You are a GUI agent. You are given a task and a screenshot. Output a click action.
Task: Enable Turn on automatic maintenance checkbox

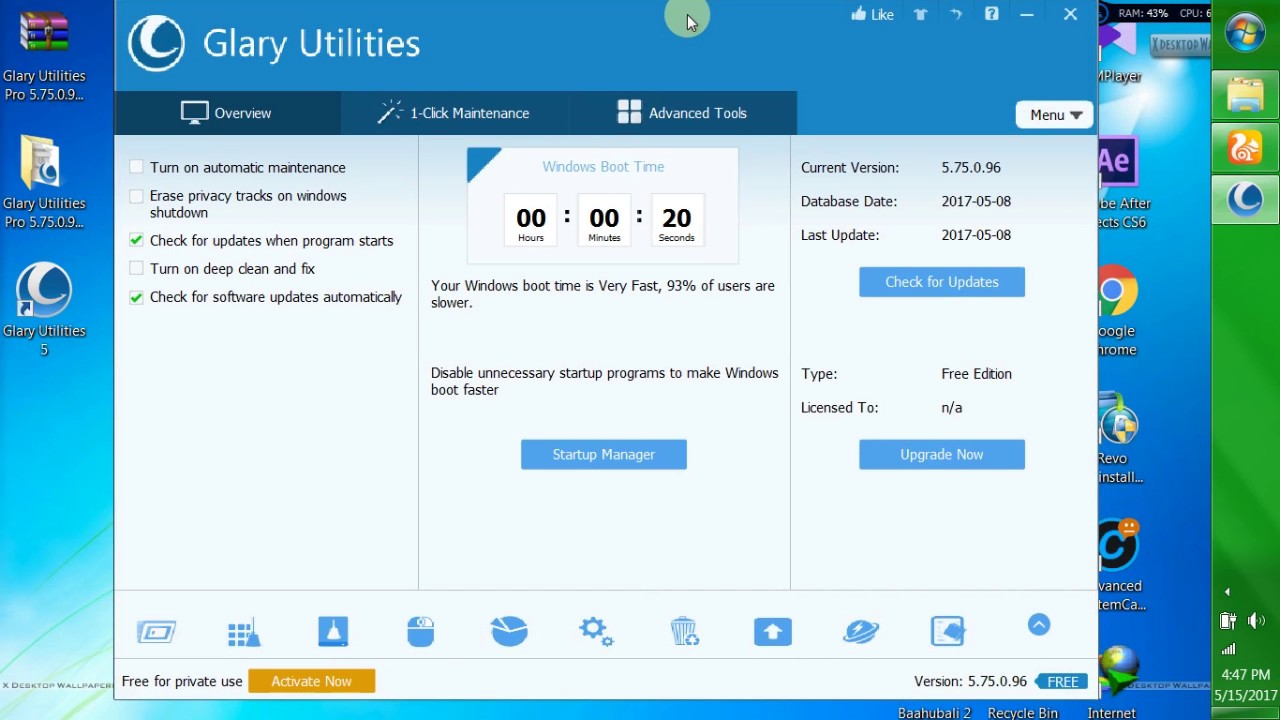[137, 167]
